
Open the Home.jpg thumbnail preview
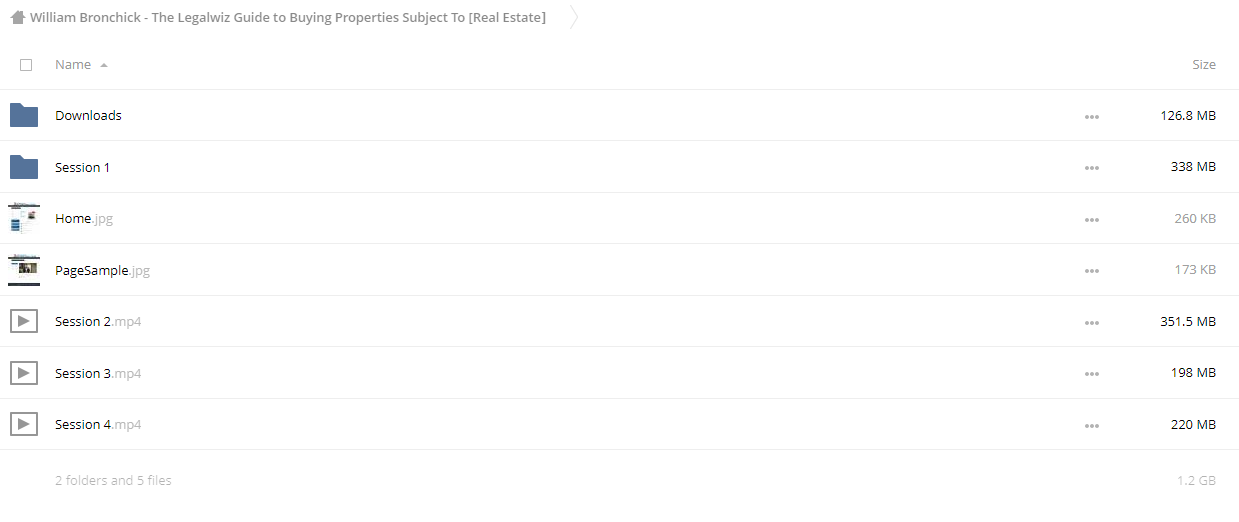tap(24, 218)
